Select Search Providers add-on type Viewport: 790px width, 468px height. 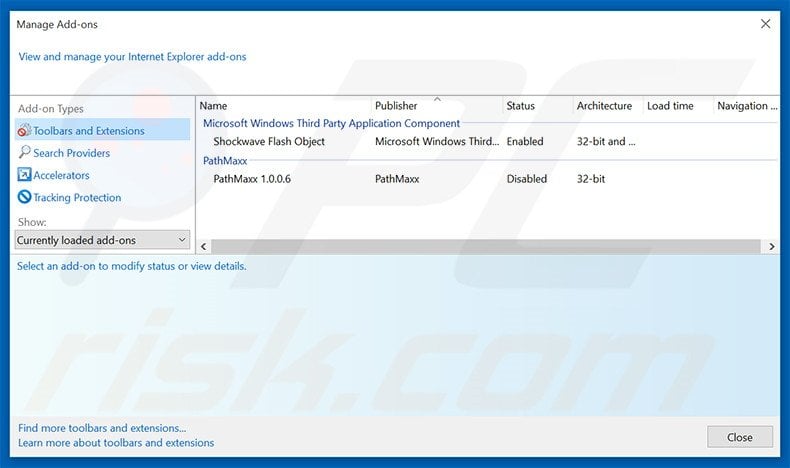(x=72, y=153)
